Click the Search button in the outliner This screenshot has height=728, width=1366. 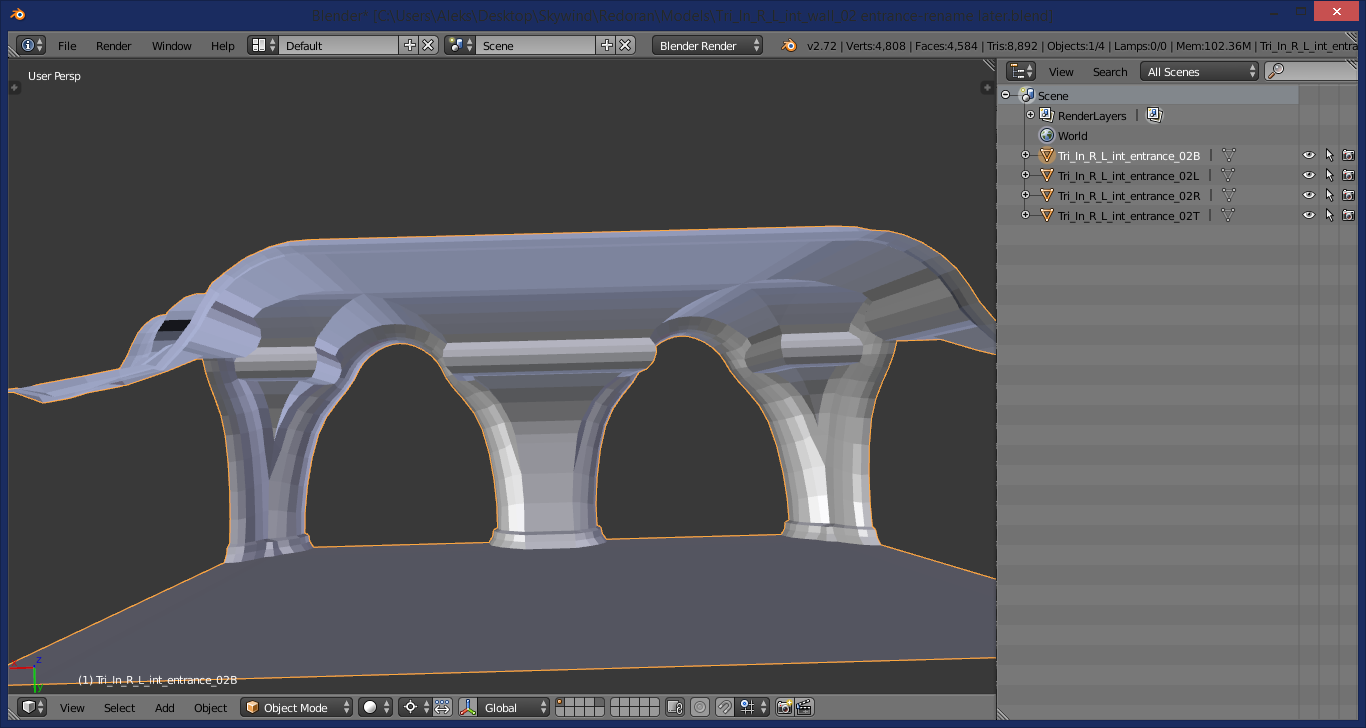1110,72
